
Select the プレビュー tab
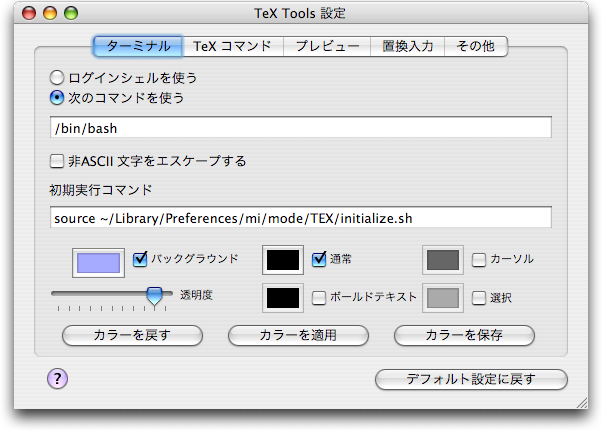(327, 46)
